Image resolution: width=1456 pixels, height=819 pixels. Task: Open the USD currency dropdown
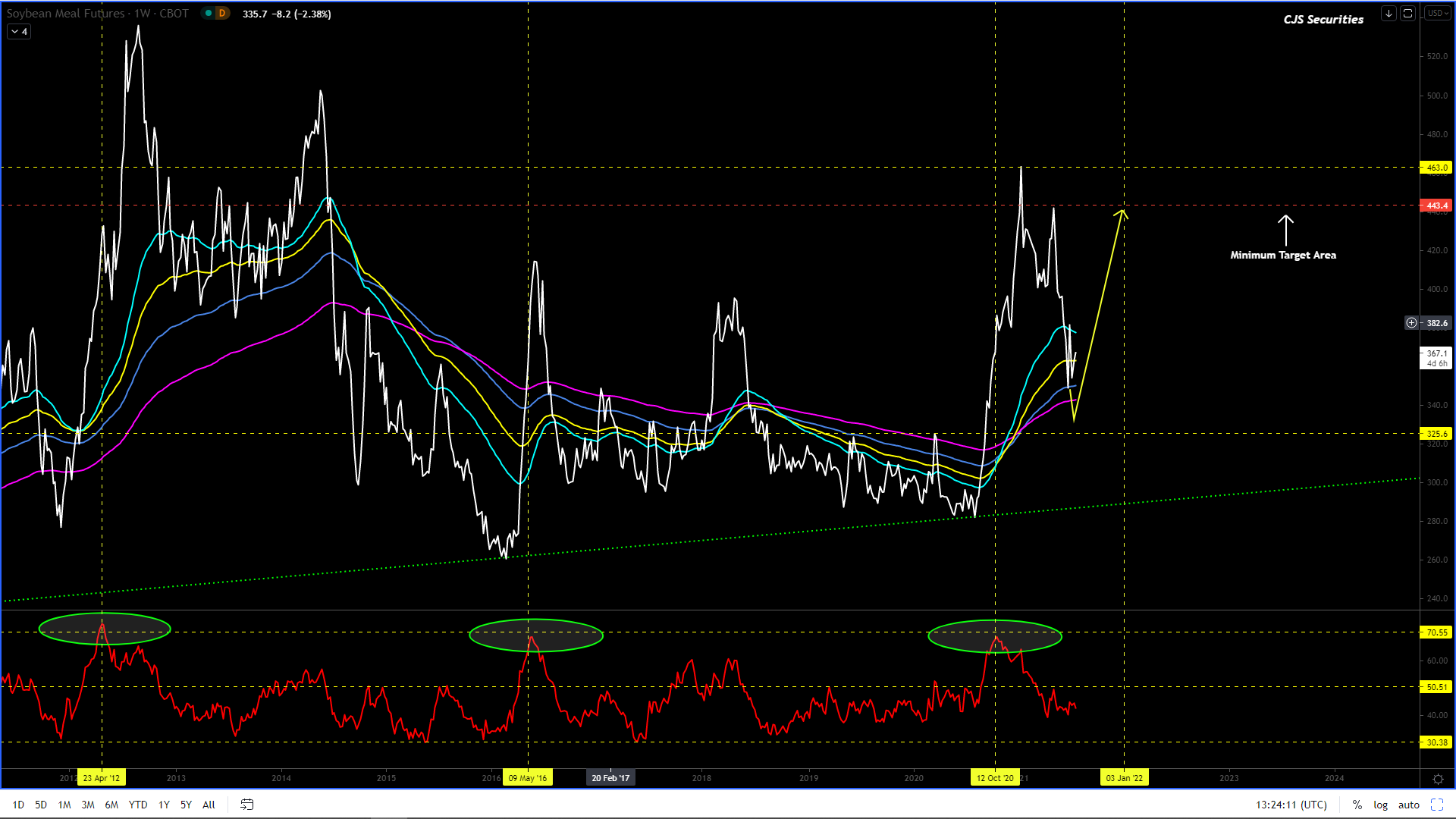(x=1437, y=14)
